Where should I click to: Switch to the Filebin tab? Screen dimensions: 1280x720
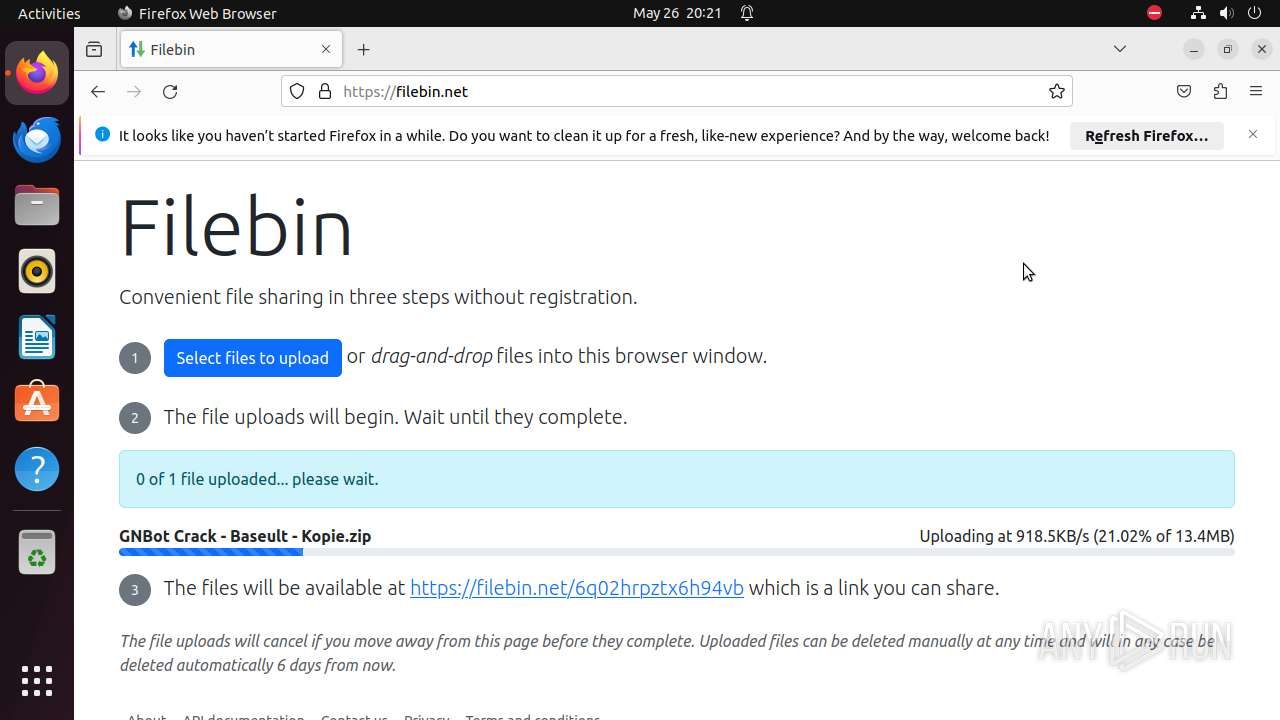[x=231, y=49]
